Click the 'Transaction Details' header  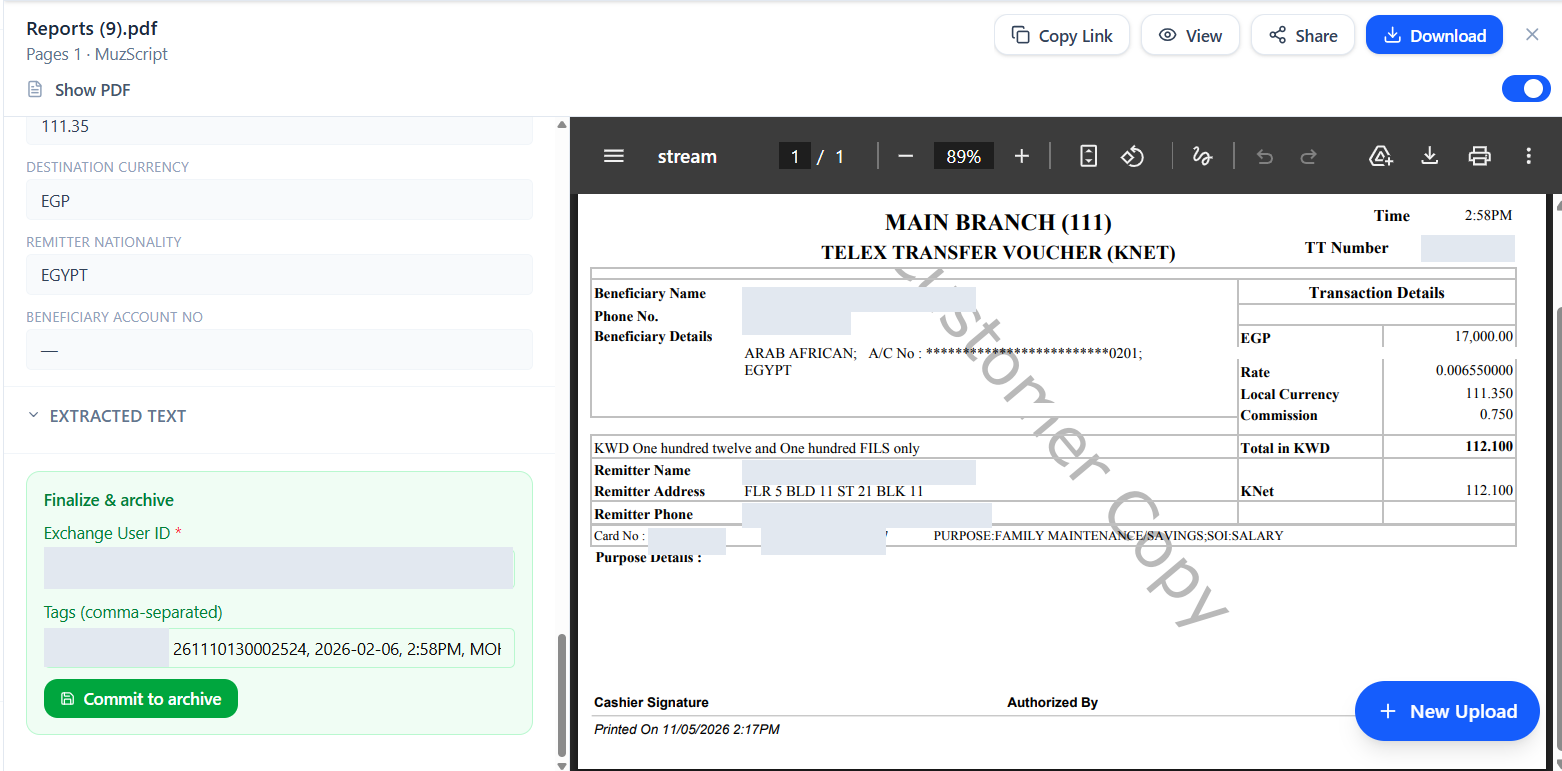point(1377,293)
